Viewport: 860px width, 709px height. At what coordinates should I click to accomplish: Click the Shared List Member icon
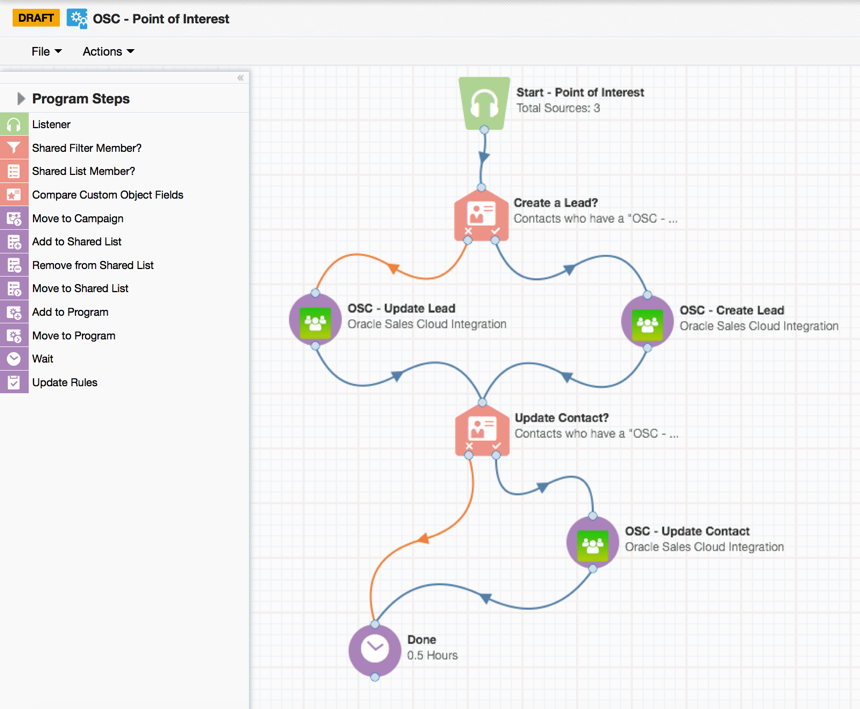pos(14,172)
